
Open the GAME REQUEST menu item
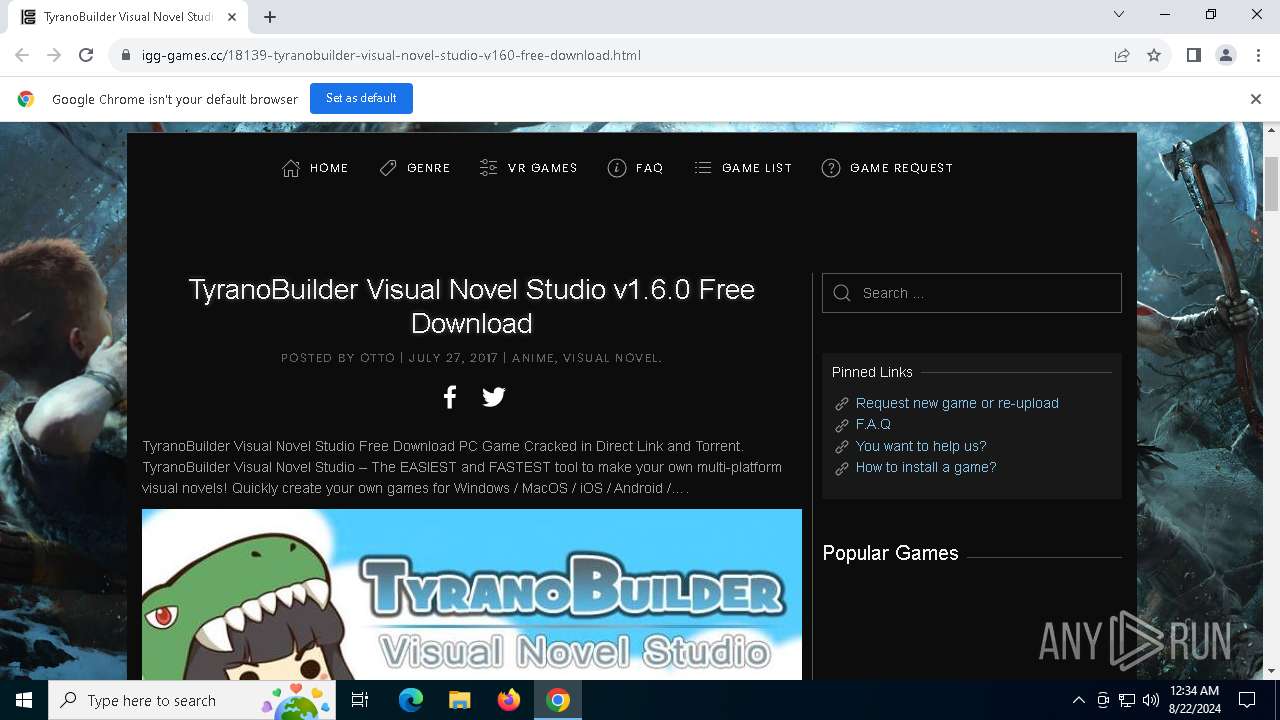pos(887,168)
